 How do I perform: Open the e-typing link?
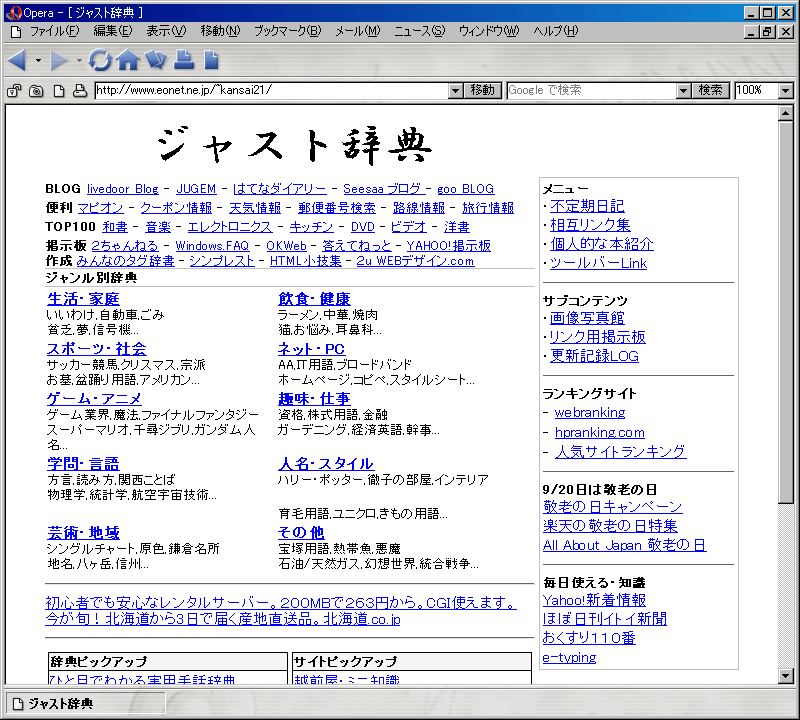[569, 657]
